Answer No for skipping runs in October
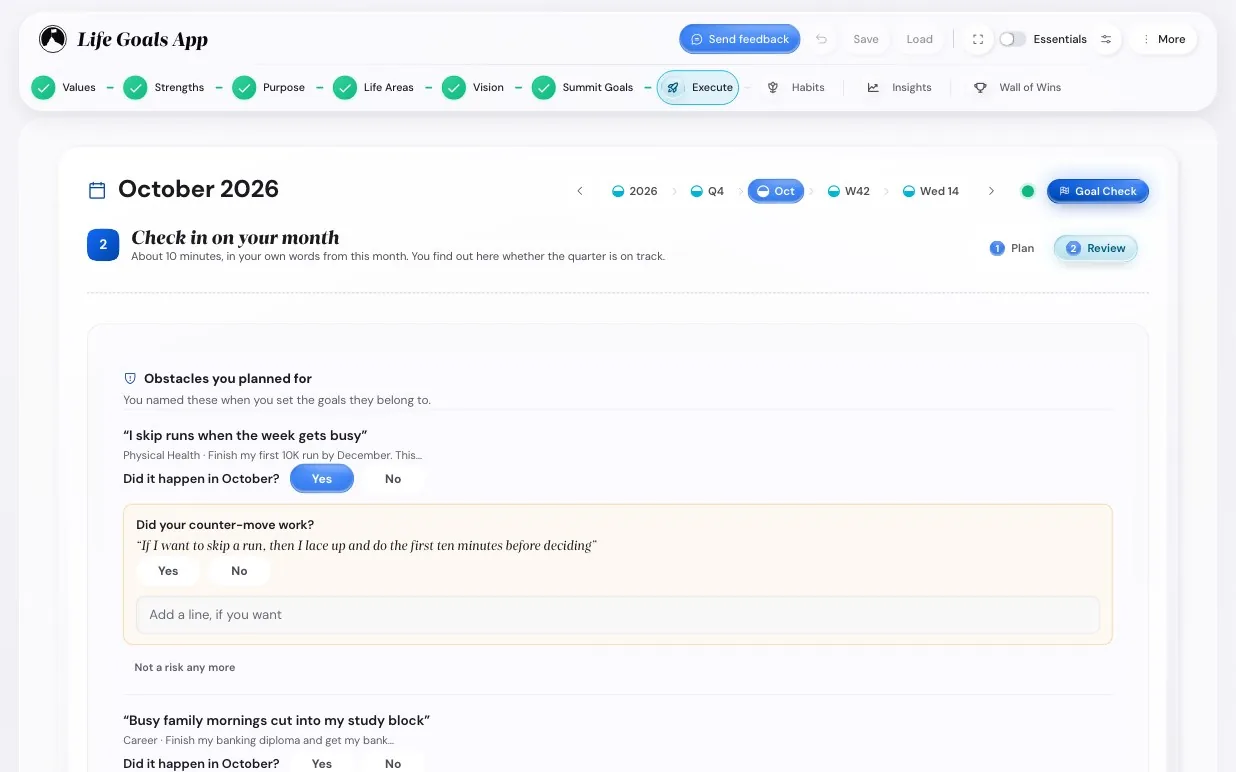1236x772 pixels. (393, 478)
